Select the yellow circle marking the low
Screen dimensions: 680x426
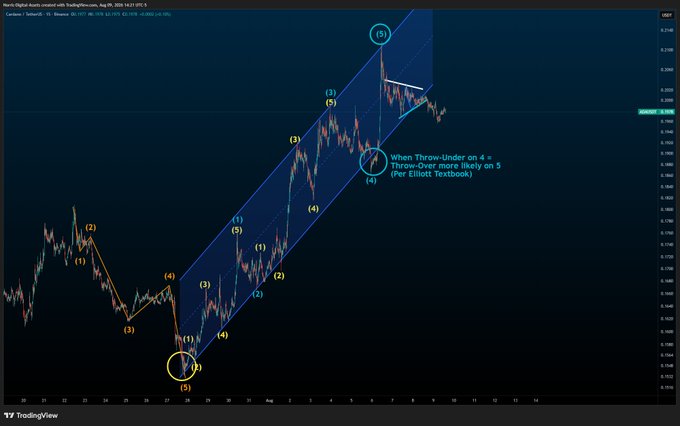click(x=182, y=366)
